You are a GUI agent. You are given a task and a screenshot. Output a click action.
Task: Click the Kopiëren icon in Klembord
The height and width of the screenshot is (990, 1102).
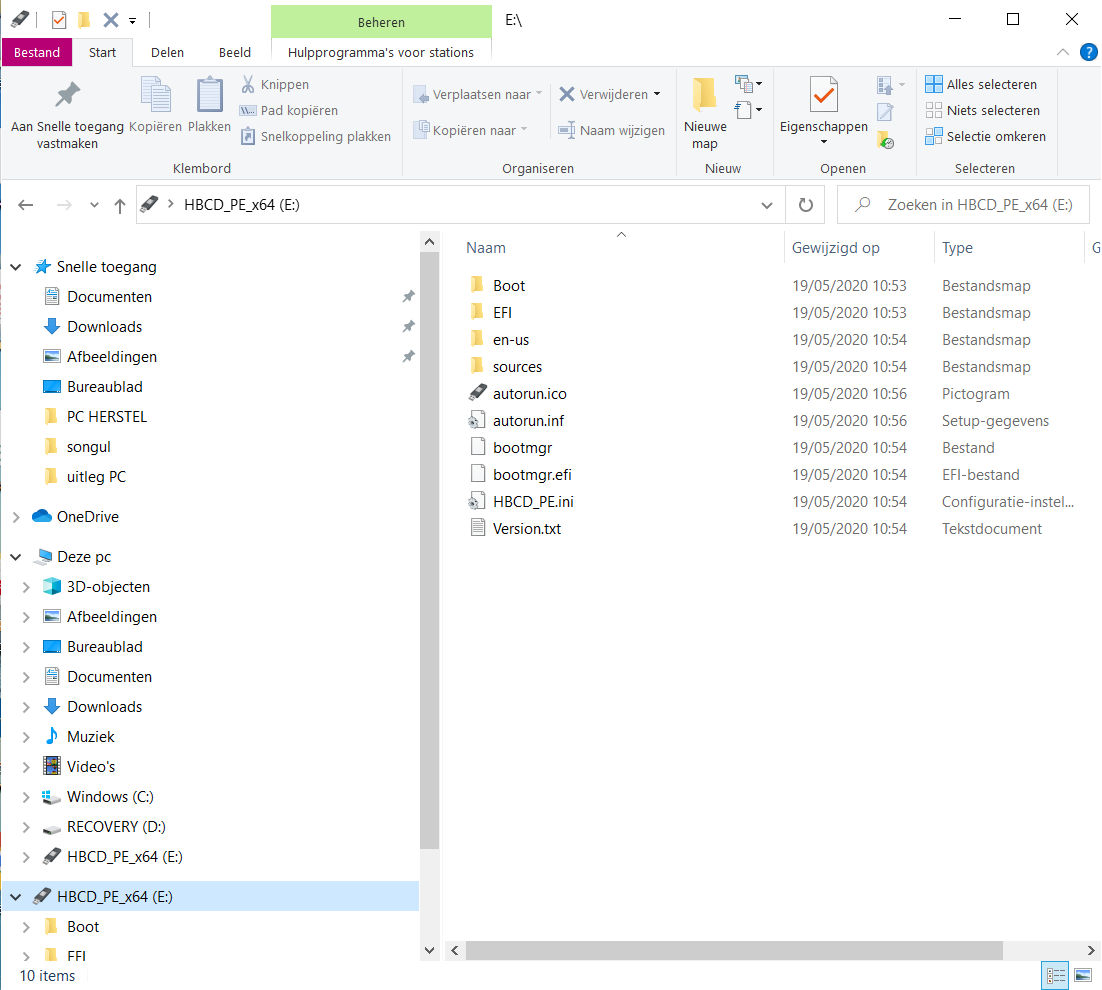coord(155,94)
